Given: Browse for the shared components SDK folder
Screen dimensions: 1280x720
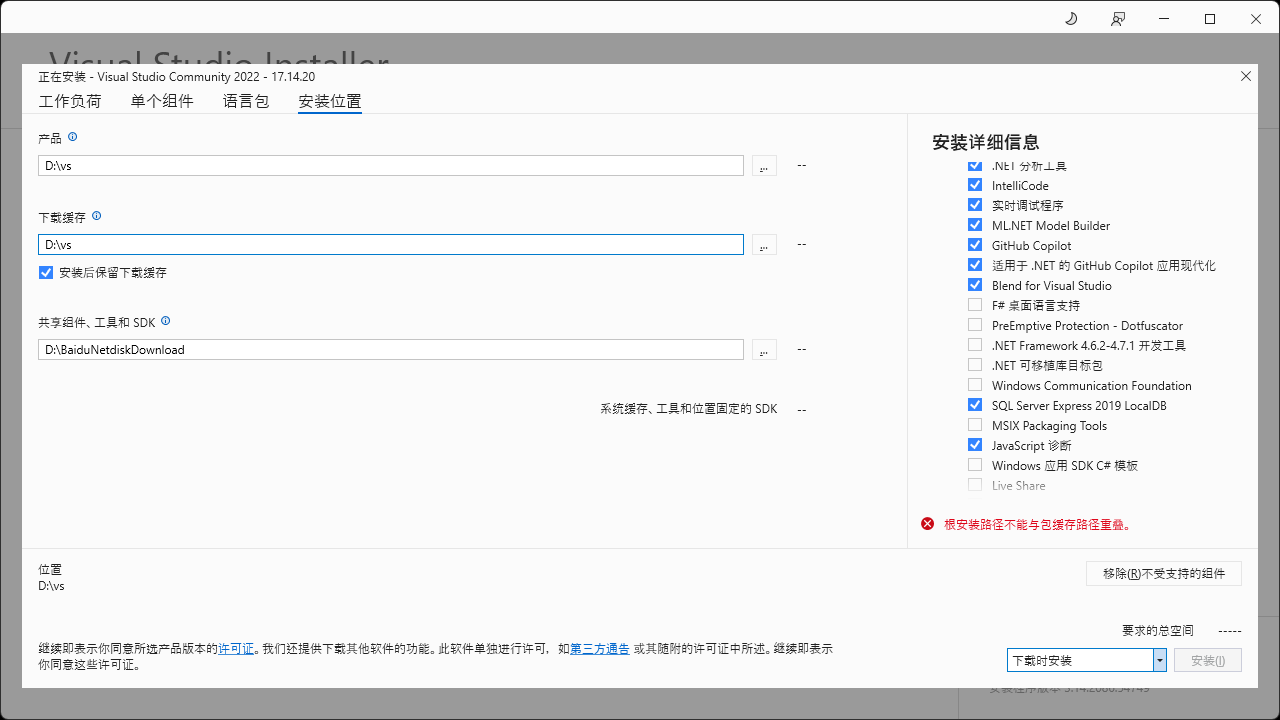Looking at the screenshot, I should point(763,349).
